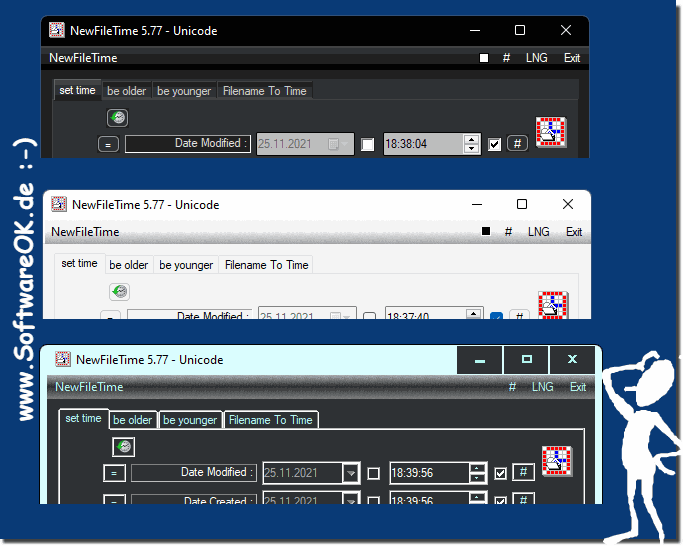The image size is (683, 546).
Task: Open 'Filename To Time' tab in top window
Action: pos(265,91)
